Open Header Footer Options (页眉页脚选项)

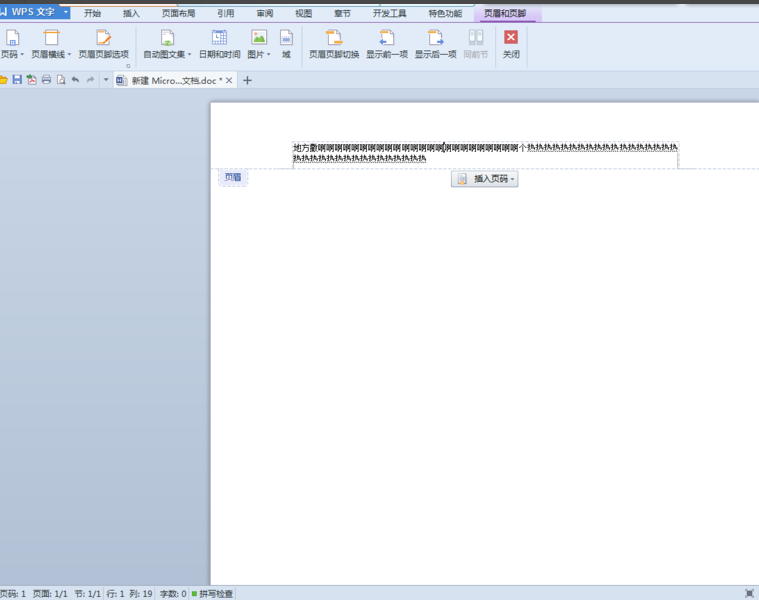point(104,45)
